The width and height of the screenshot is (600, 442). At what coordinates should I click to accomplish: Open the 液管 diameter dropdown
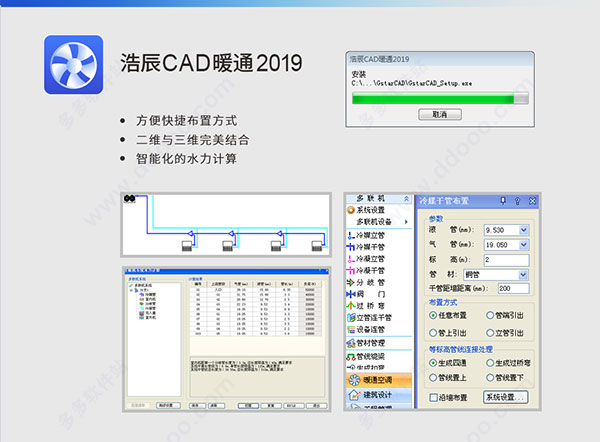click(x=523, y=230)
